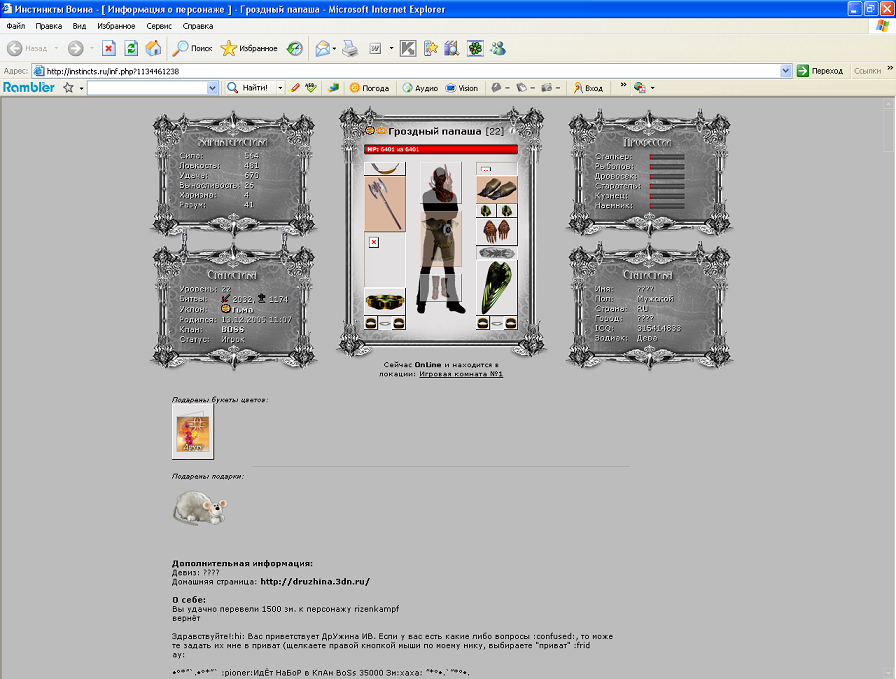Click the Rambler spell-check icon
This screenshot has width=896, height=679.
(x=311, y=88)
